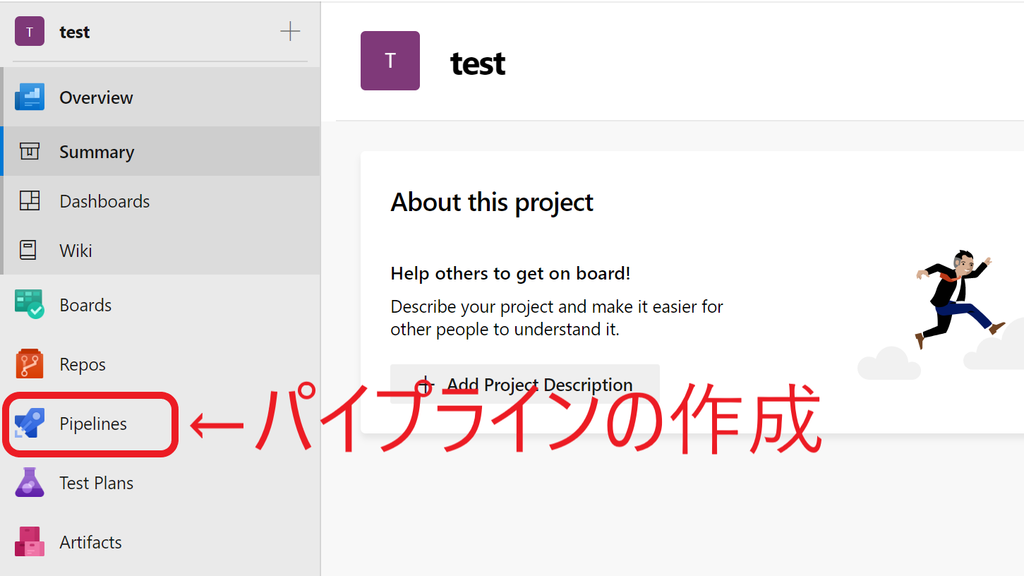Click the Test Plans flask icon
The image size is (1024, 576).
(x=29, y=483)
